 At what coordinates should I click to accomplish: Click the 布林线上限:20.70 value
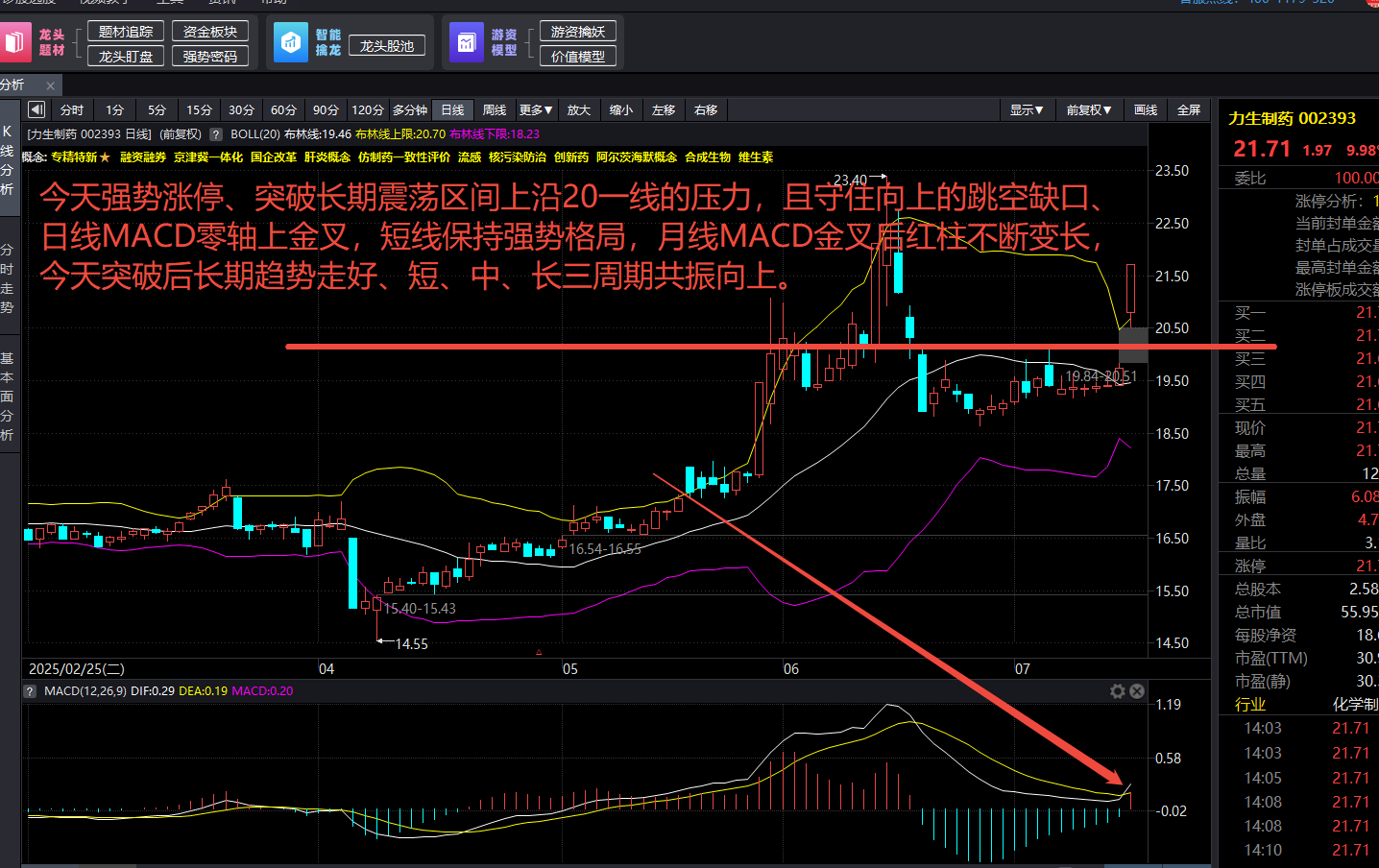point(399,134)
